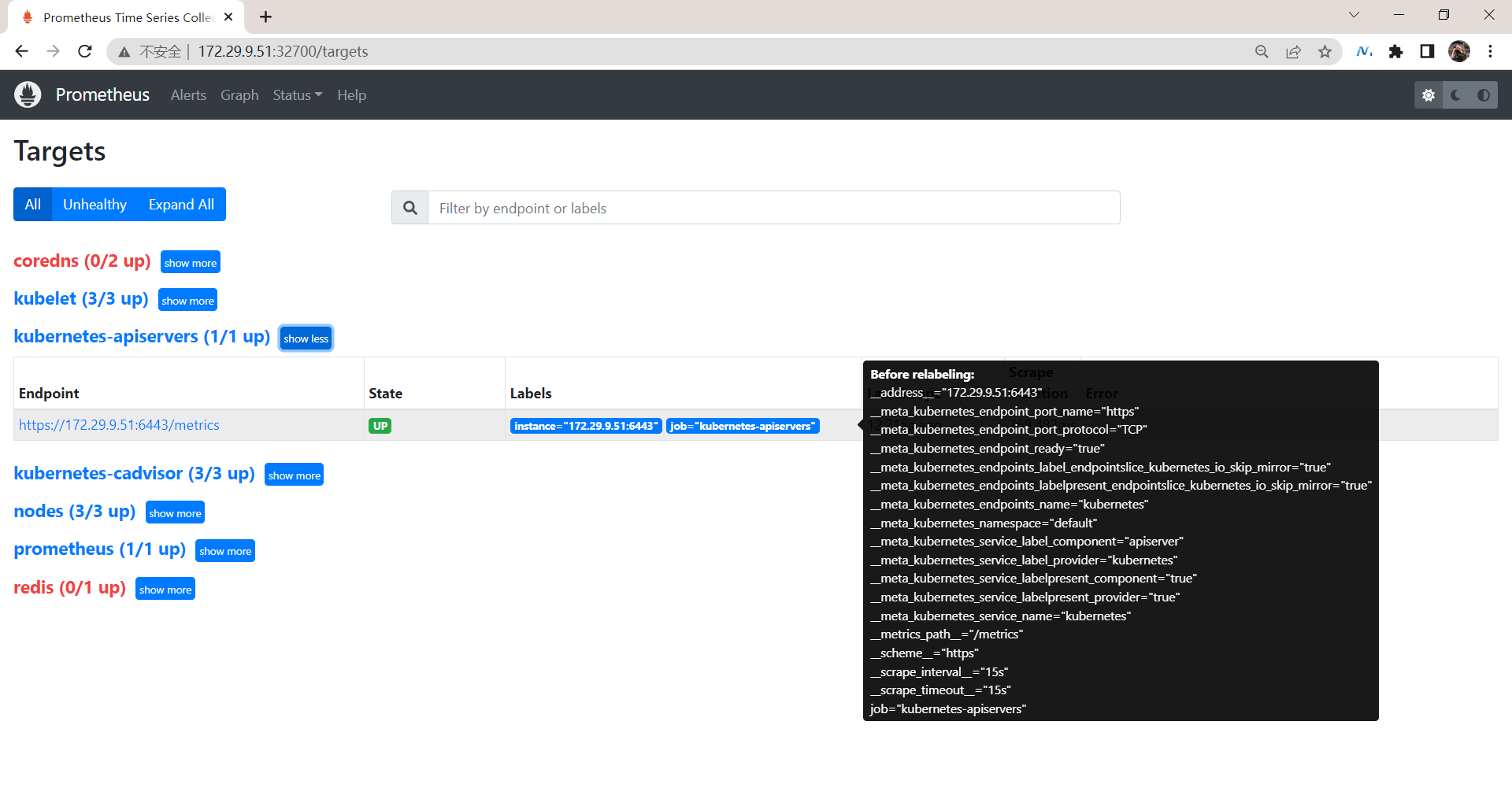This screenshot has height=810, width=1512.
Task: Open the Status dropdown menu
Action: click(x=297, y=94)
